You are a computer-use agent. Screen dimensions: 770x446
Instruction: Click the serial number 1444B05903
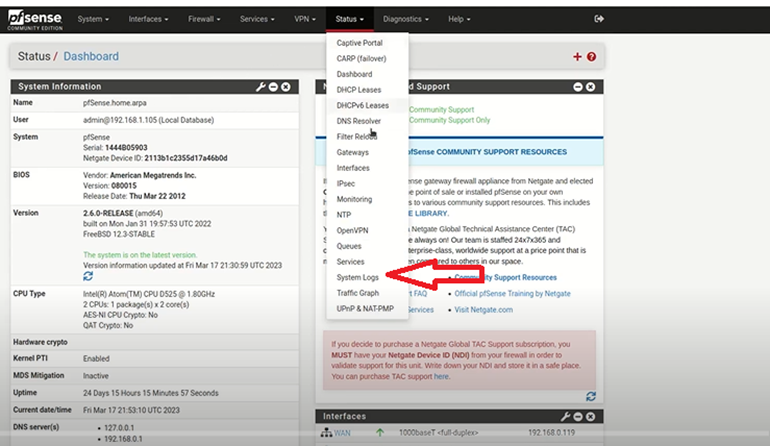[126, 147]
